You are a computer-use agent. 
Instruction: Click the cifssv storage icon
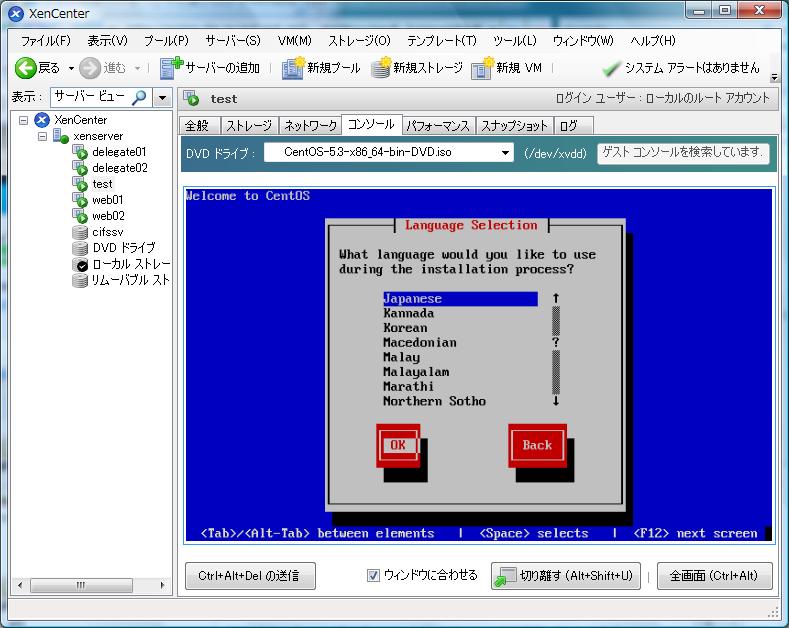point(80,232)
